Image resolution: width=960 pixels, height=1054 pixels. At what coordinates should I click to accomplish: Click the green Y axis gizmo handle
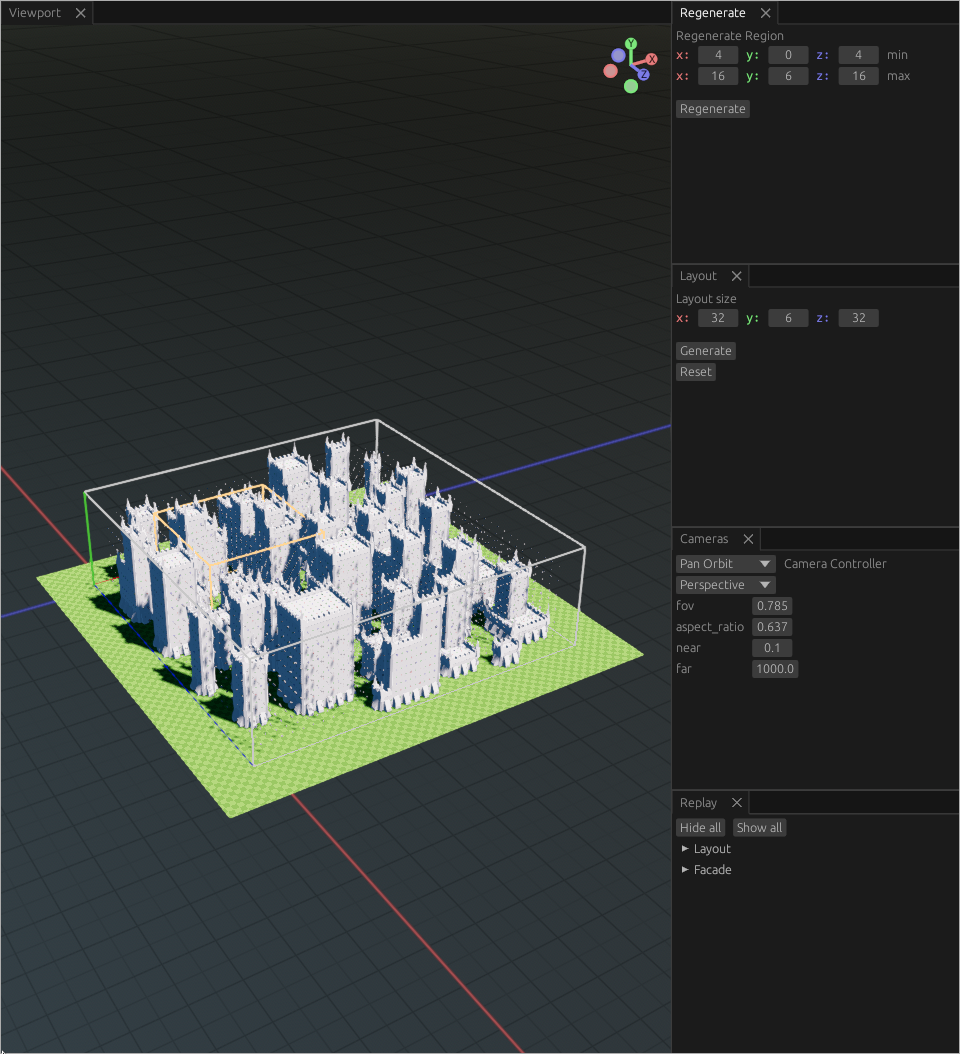tap(631, 44)
